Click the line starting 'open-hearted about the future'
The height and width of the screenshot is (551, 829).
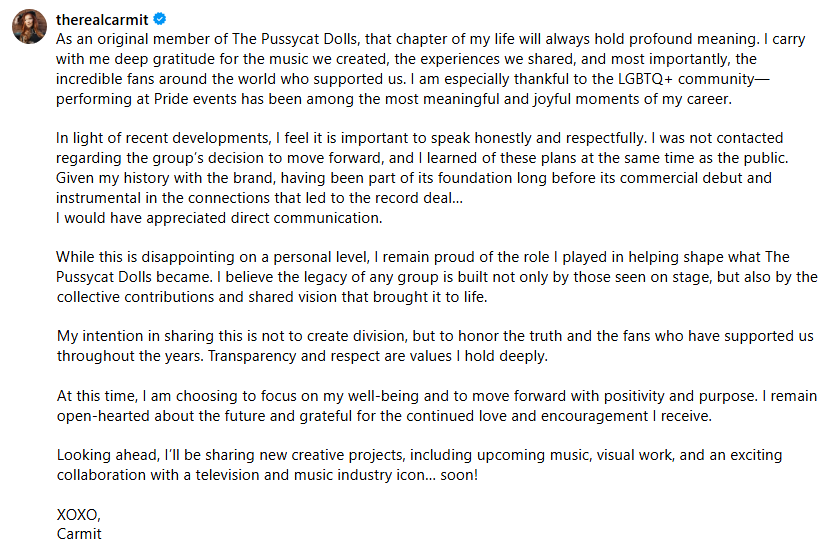(384, 416)
